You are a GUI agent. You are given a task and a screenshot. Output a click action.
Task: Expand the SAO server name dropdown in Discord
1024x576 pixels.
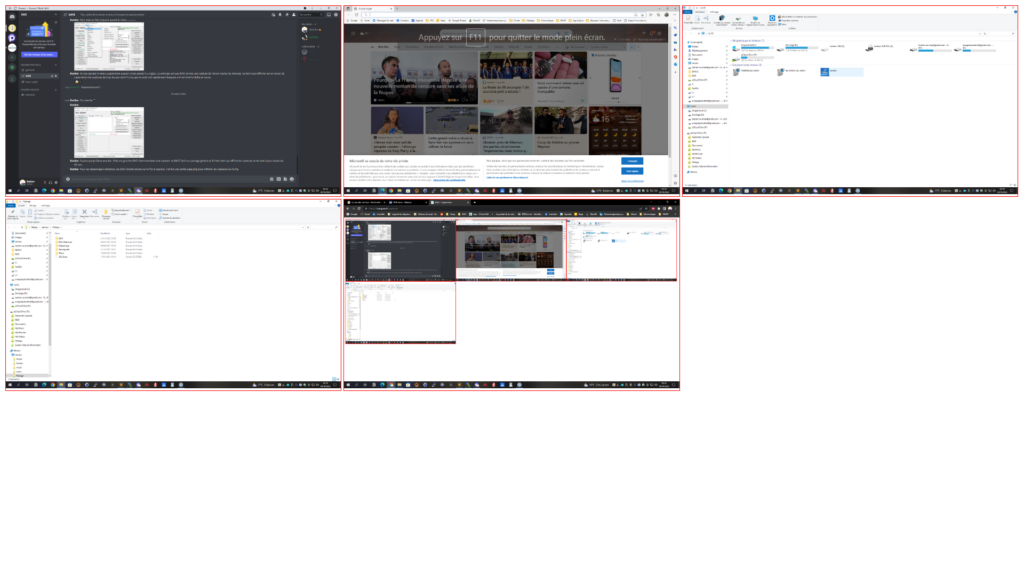56,14
